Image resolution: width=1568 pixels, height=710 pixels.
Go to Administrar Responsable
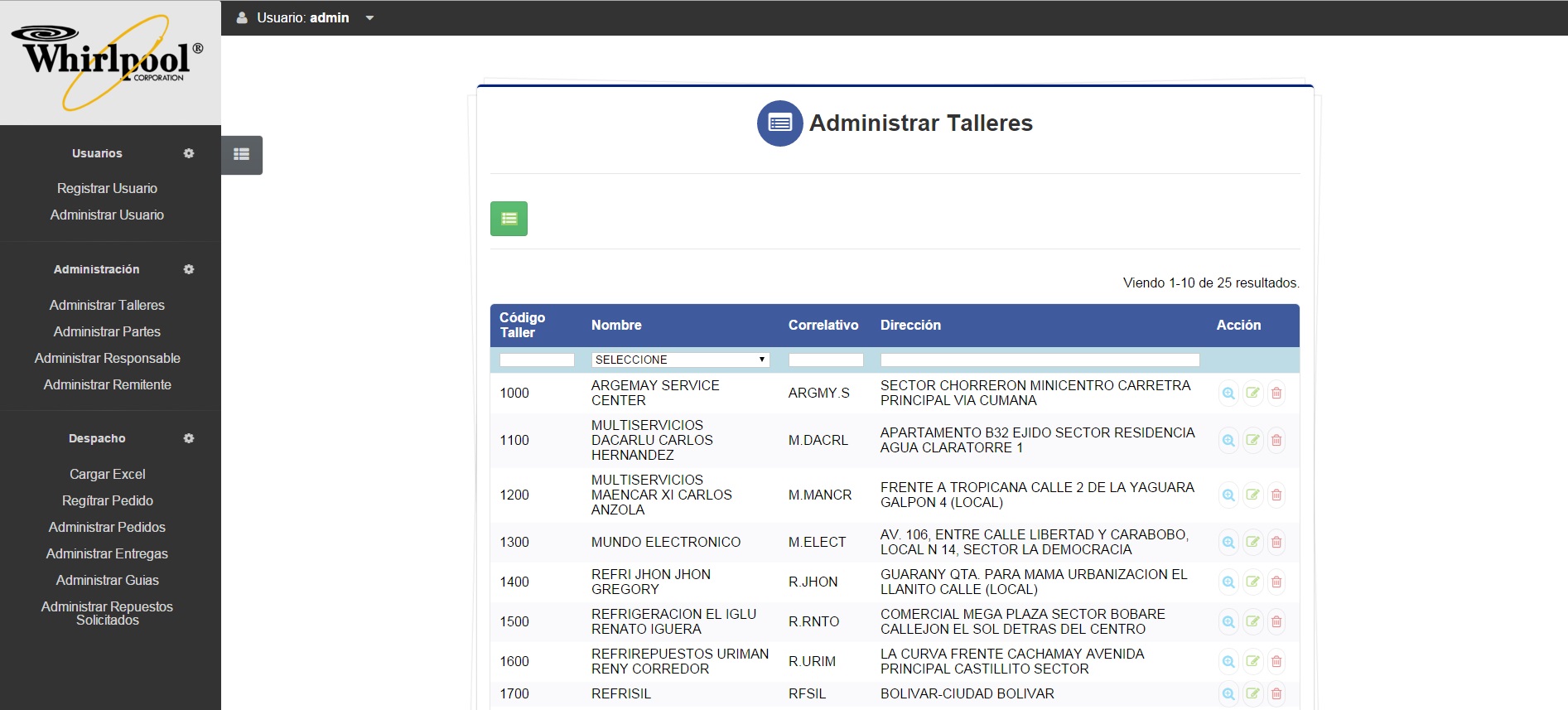(x=107, y=358)
